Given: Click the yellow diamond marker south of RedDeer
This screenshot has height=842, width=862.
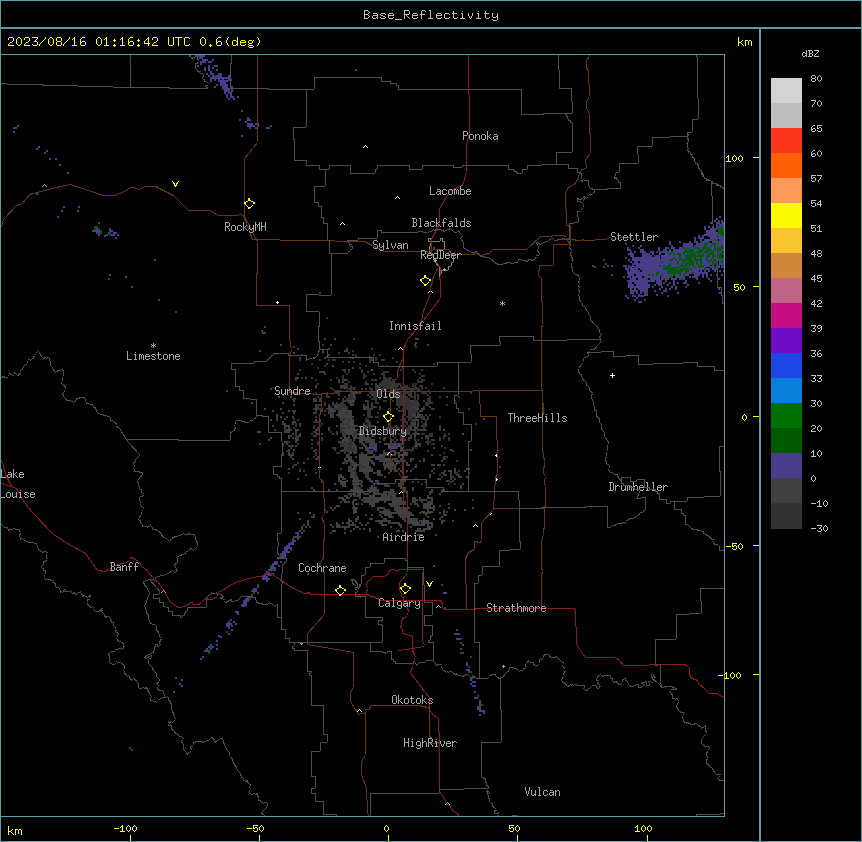Looking at the screenshot, I should tap(426, 281).
